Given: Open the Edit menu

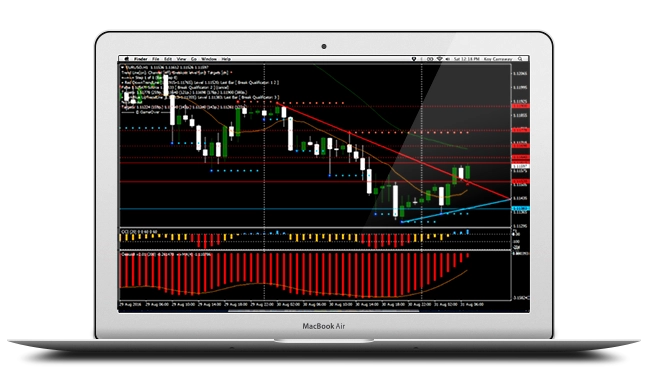Looking at the screenshot, I should pyautogui.click(x=168, y=59).
